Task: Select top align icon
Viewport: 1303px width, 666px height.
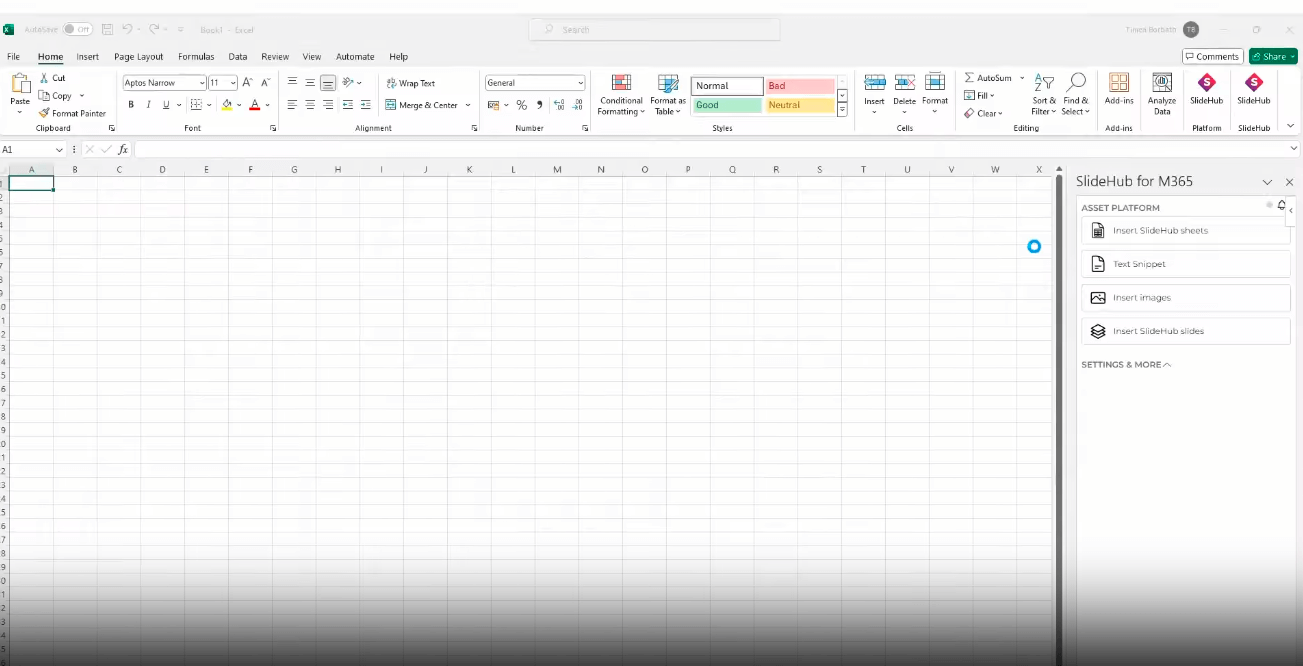Action: click(292, 83)
